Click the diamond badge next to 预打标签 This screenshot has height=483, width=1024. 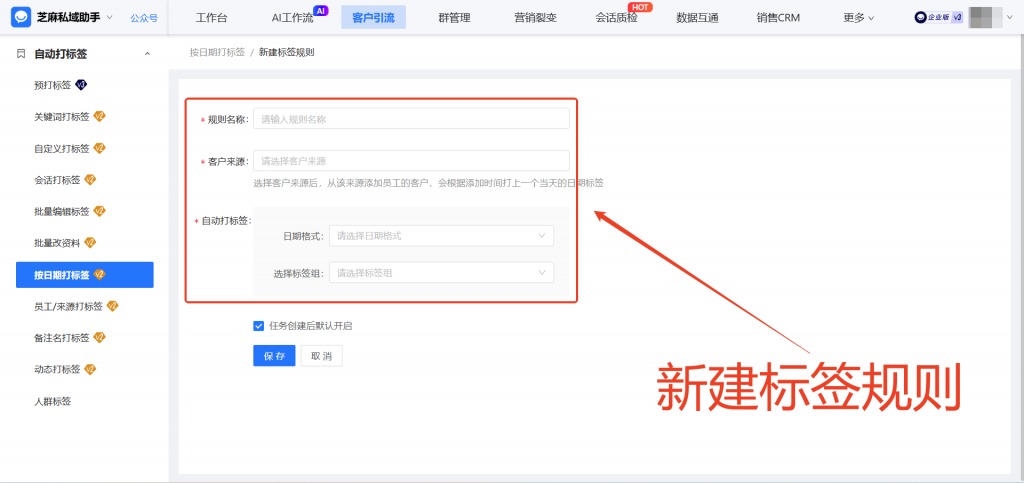(x=82, y=85)
